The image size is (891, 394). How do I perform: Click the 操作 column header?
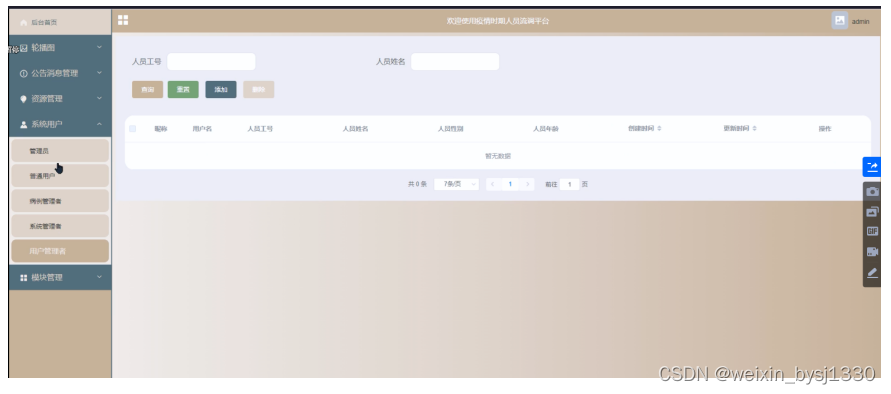[x=825, y=129]
